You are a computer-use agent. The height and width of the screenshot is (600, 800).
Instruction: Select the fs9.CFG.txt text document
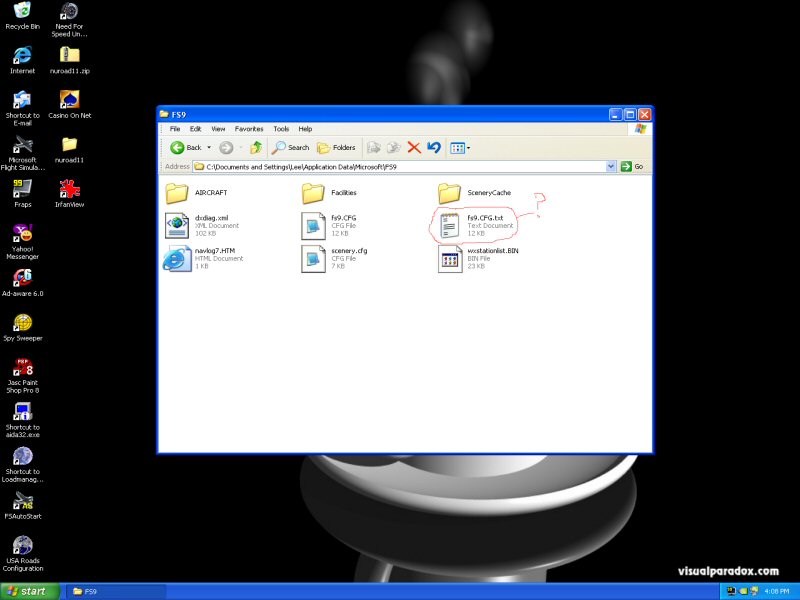pyautogui.click(x=450, y=225)
